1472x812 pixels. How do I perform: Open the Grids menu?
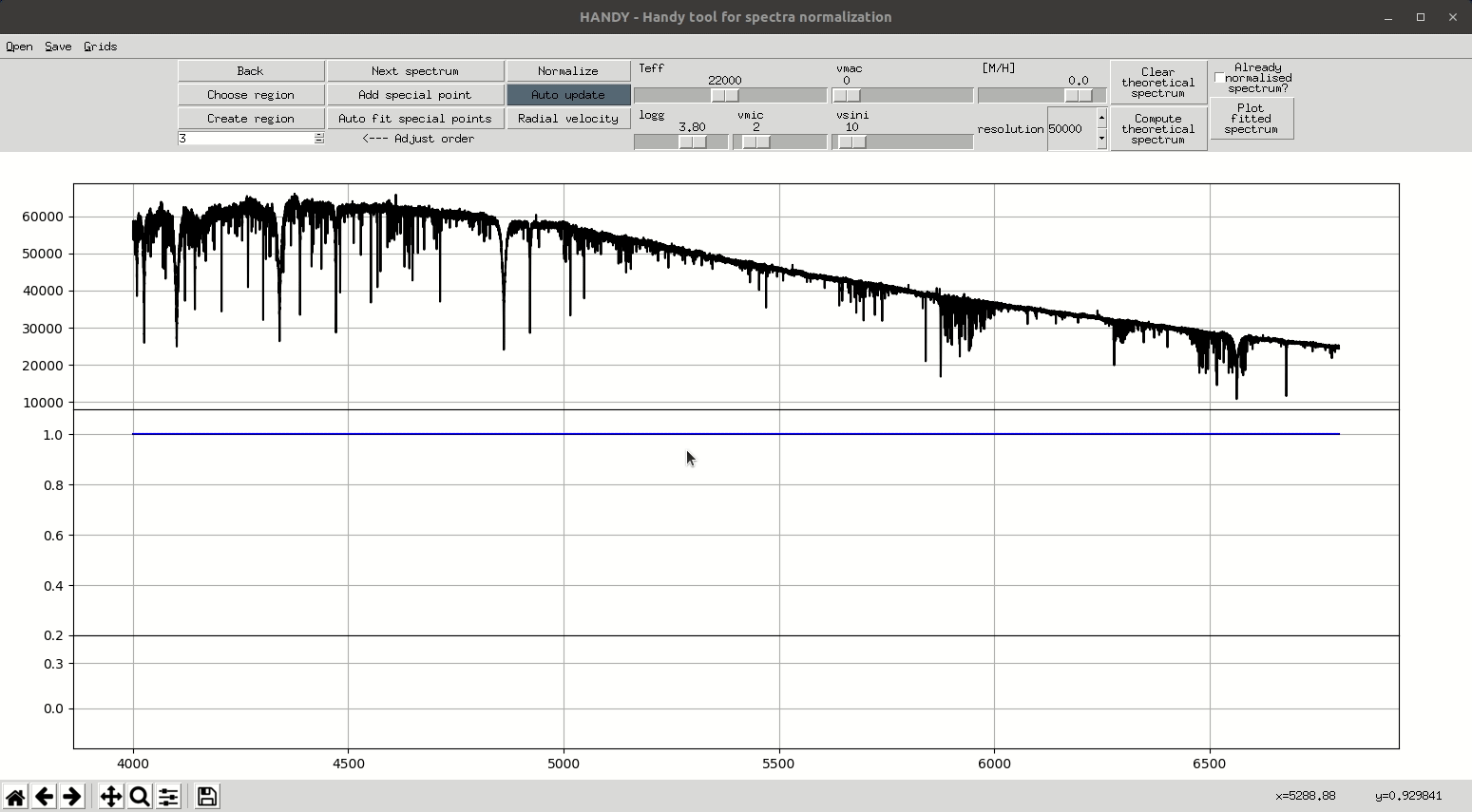coord(100,47)
